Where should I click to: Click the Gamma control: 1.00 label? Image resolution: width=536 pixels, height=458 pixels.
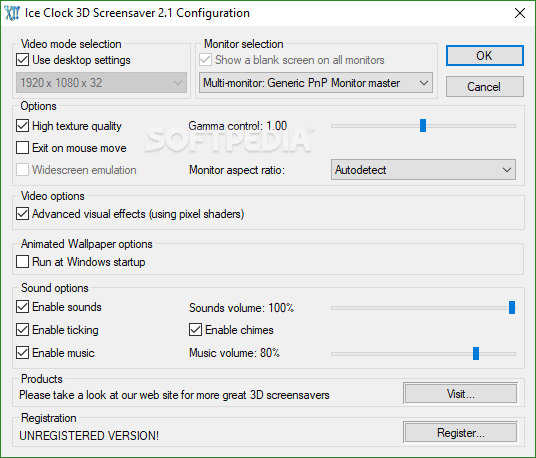pos(238,126)
